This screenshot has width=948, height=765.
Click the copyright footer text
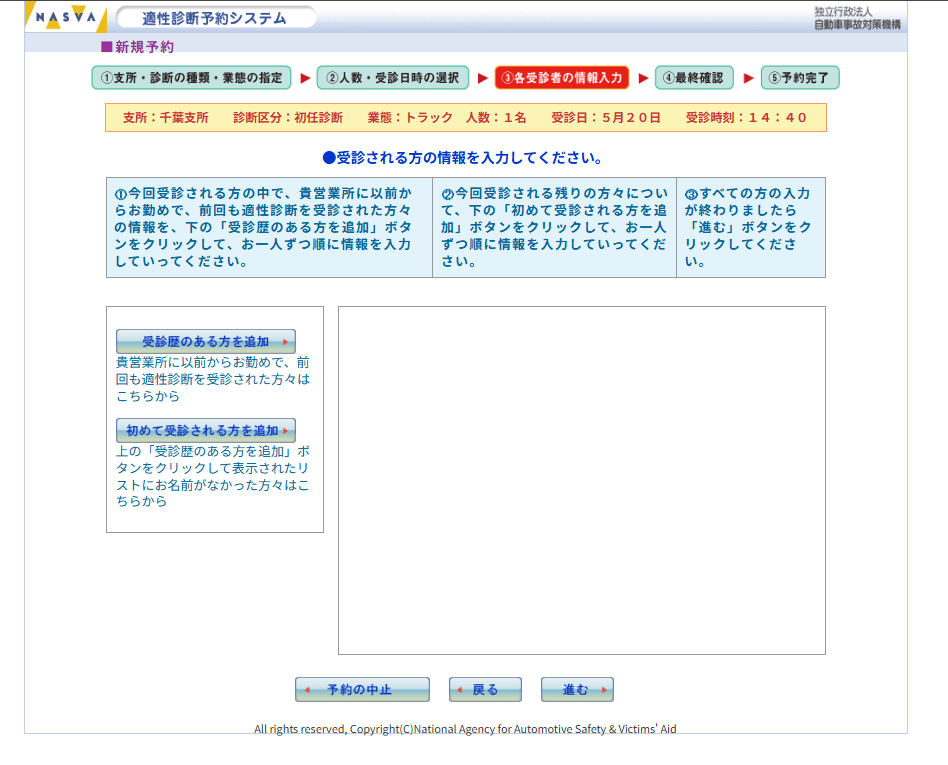tap(465, 729)
